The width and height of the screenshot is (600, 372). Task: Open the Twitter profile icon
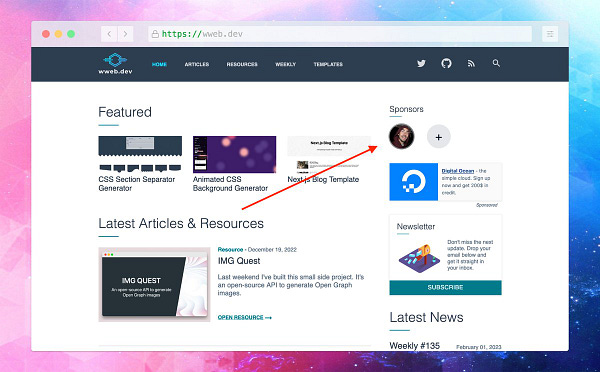[x=421, y=64]
